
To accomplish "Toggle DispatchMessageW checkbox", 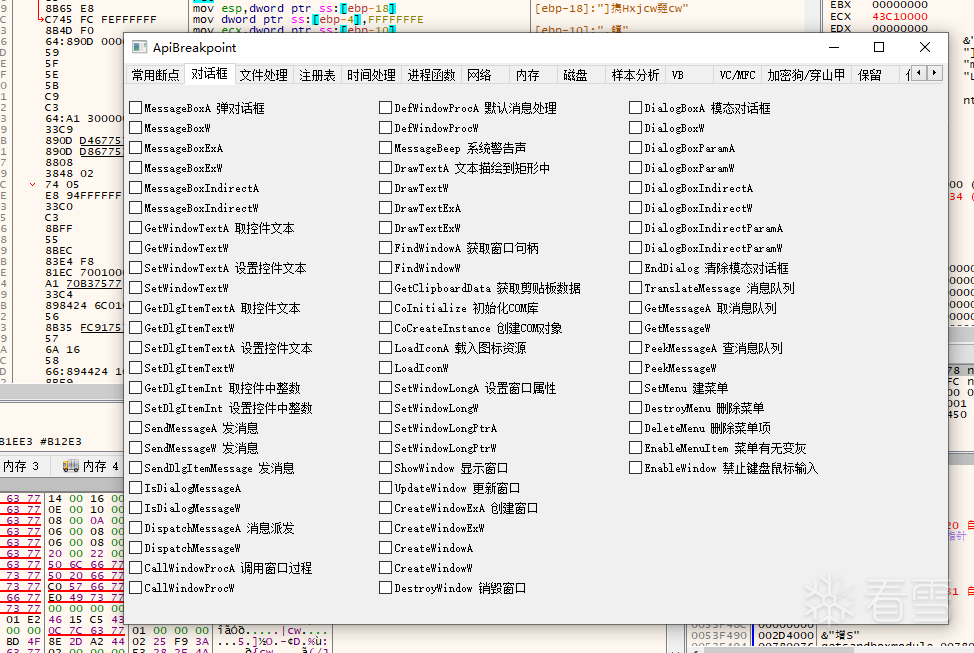I will (135, 547).
